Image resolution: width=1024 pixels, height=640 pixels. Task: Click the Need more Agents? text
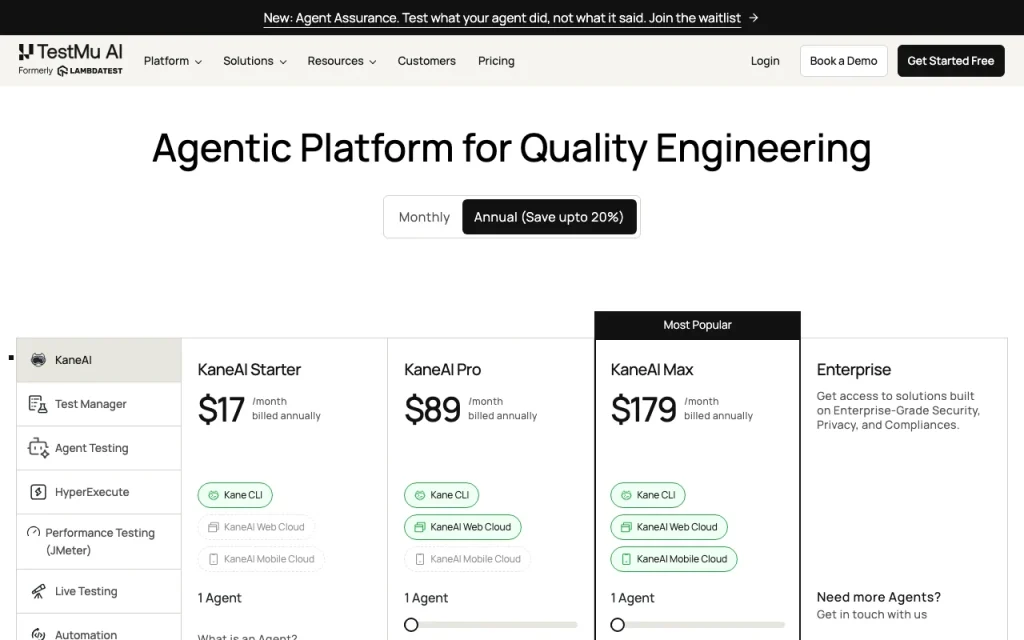click(878, 597)
